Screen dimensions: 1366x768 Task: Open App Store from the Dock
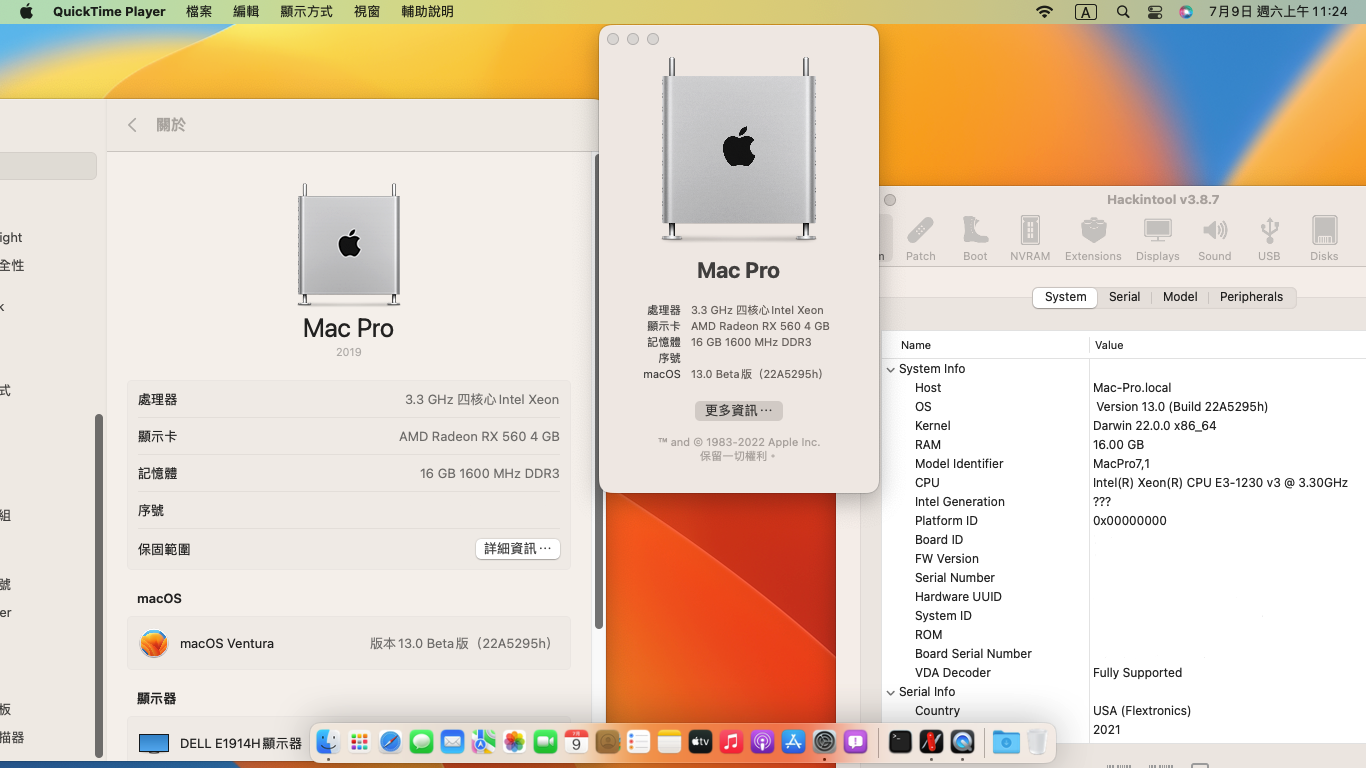(x=793, y=742)
